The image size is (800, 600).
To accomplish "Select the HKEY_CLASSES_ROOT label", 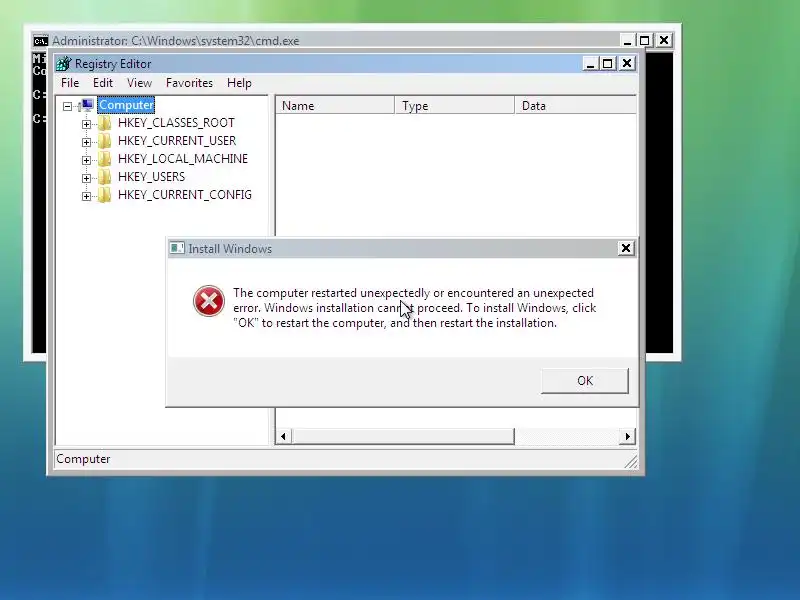I will (x=176, y=123).
